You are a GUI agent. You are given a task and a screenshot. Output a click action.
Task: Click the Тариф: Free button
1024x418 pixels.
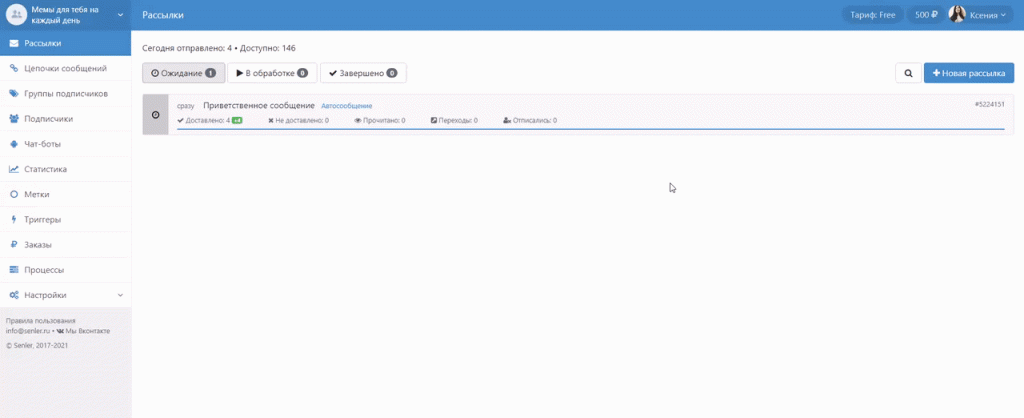coord(872,15)
